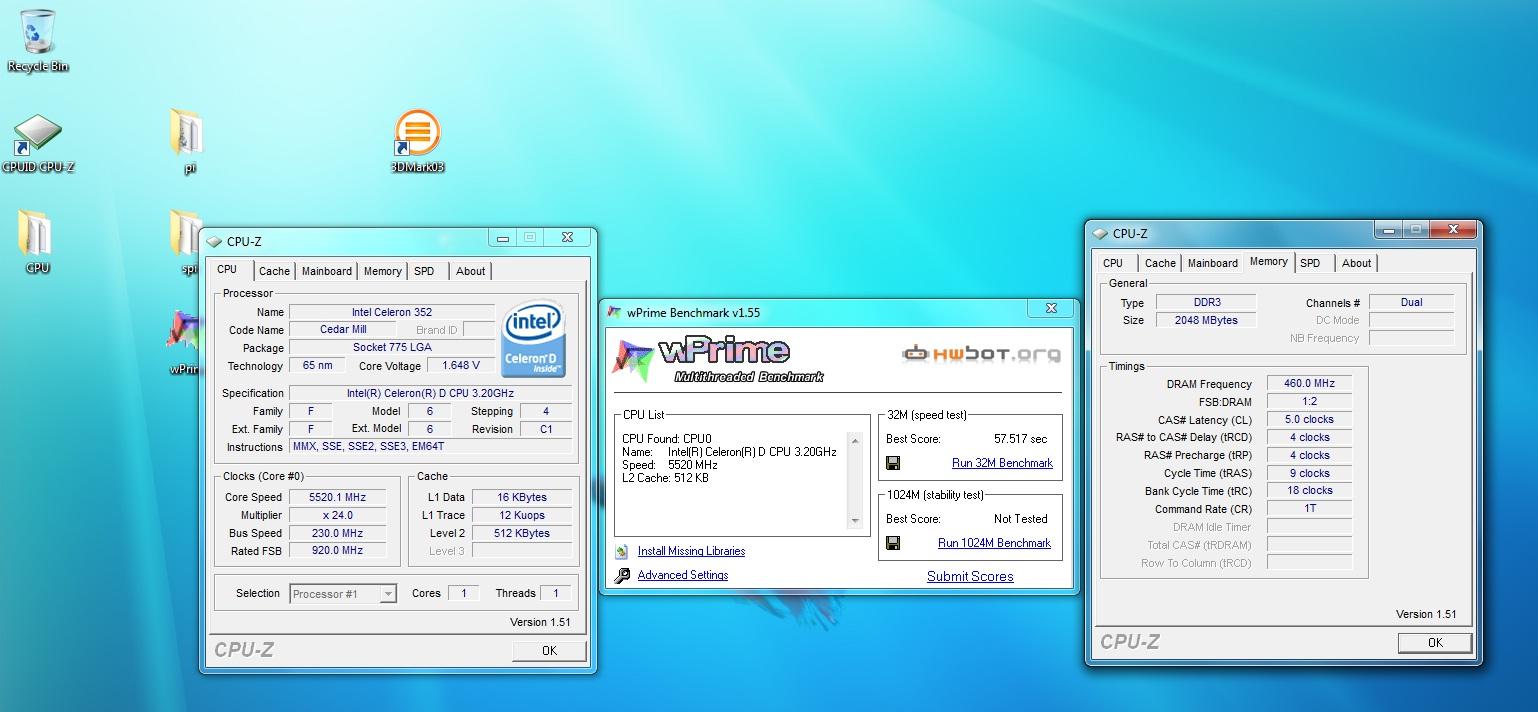Click the memory Type DDR3 value

[x=1206, y=302]
